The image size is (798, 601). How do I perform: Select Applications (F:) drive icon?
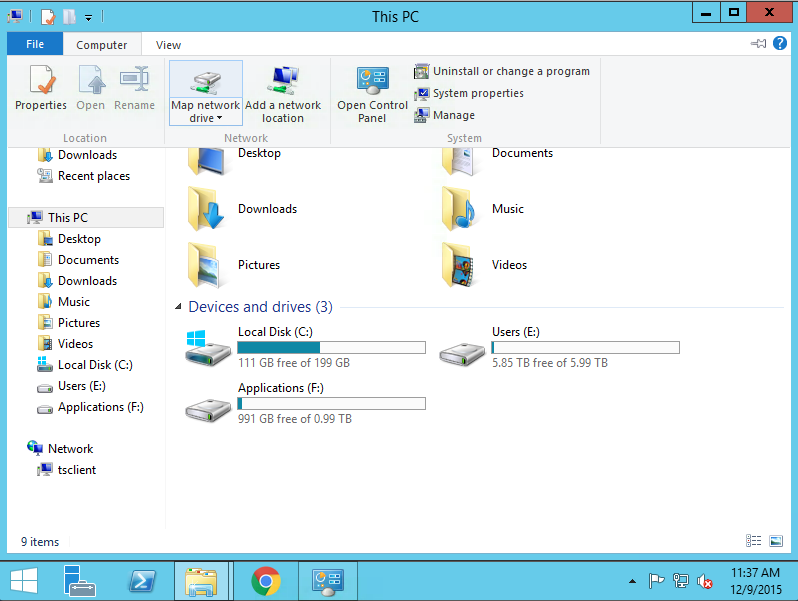coord(208,409)
